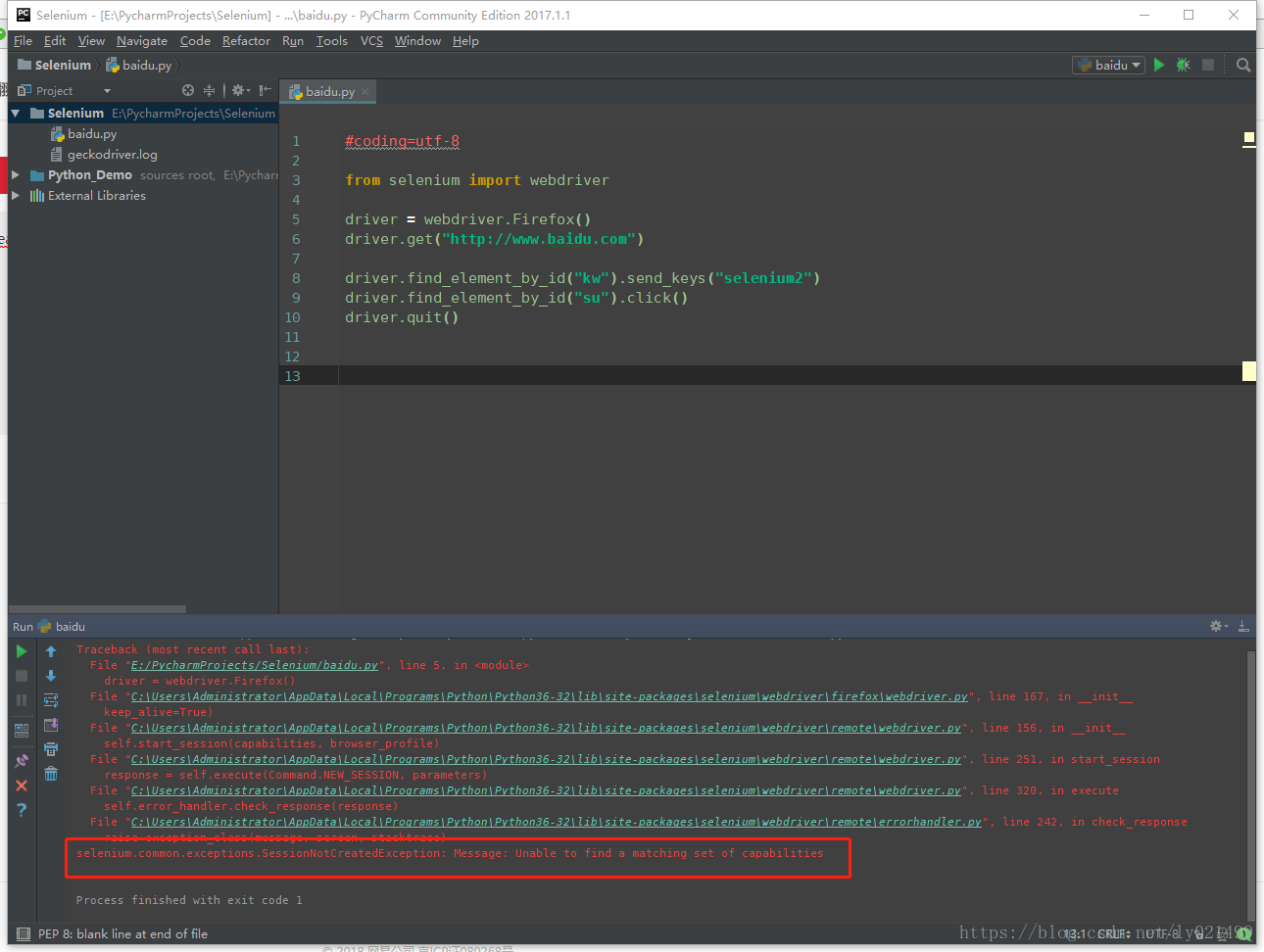This screenshot has height=952, width=1264.
Task: Open Run panel gear settings
Action: tap(1218, 626)
